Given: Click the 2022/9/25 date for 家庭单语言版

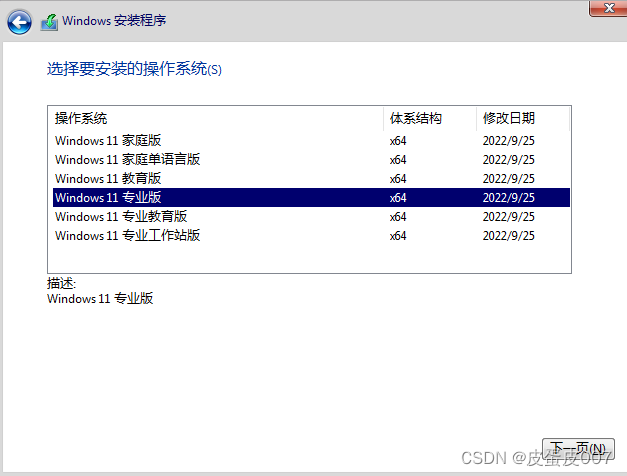Looking at the screenshot, I should pyautogui.click(x=508, y=160).
